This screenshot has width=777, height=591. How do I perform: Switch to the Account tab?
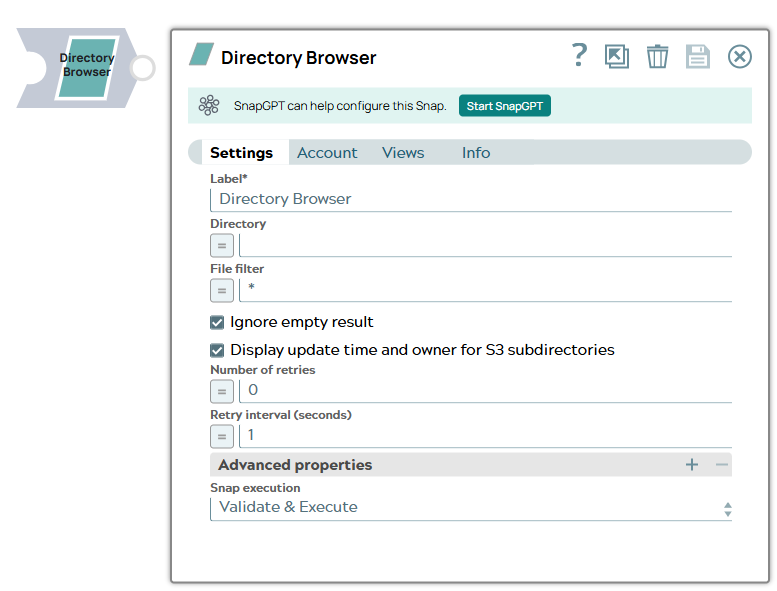[x=327, y=153]
